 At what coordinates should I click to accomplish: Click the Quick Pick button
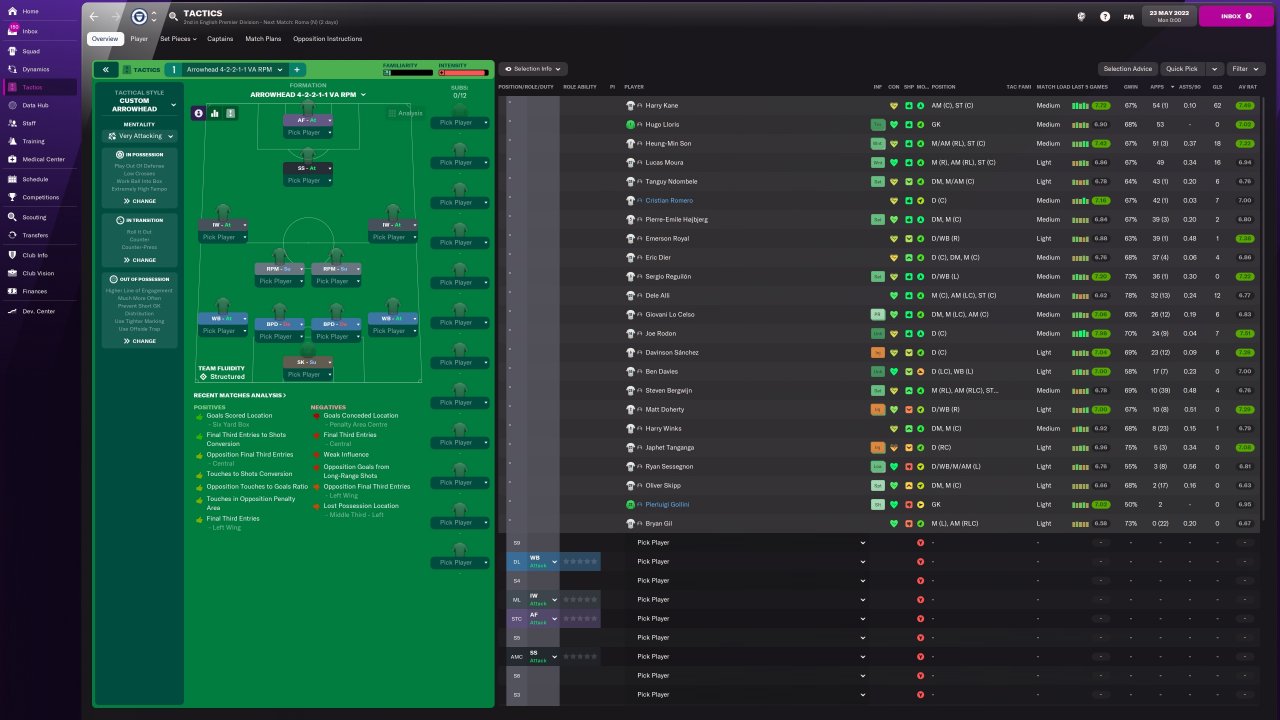point(1182,69)
